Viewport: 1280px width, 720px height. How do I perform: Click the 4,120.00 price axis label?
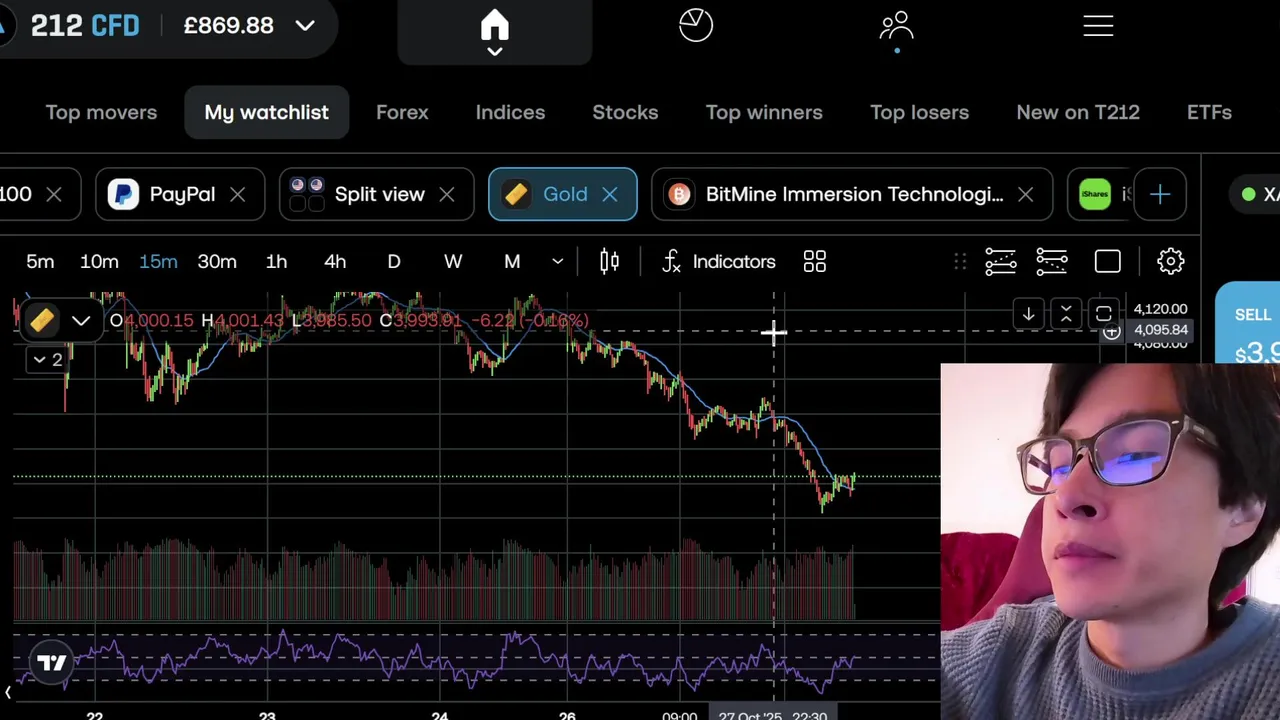click(1160, 309)
